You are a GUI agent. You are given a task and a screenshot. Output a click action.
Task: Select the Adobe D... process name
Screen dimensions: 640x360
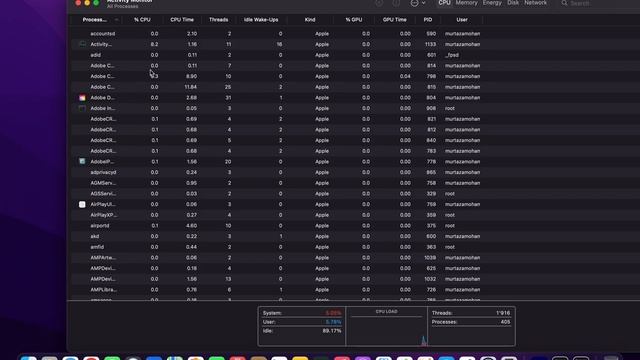[102, 98]
